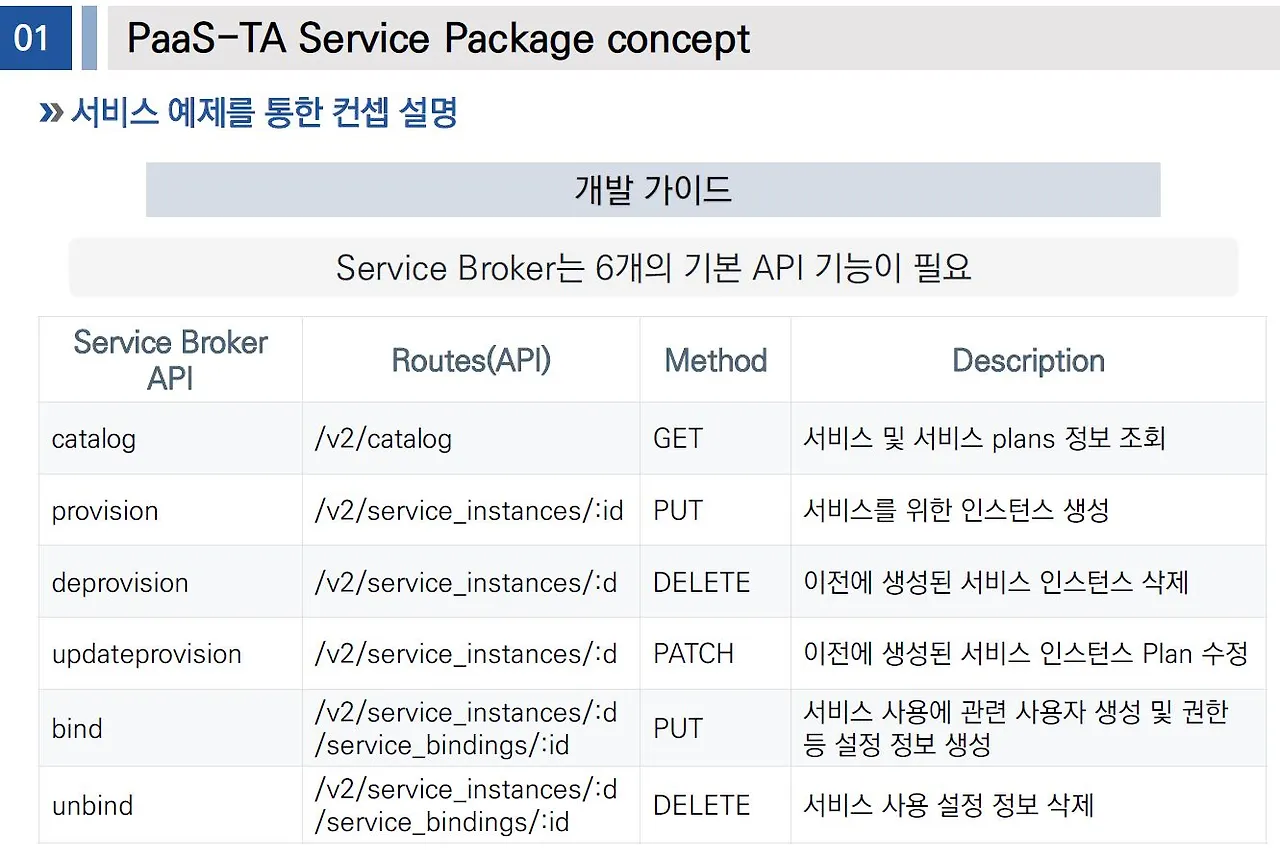Click the 서비스를 위한 인스턴스 생성 description

[x=957, y=511]
